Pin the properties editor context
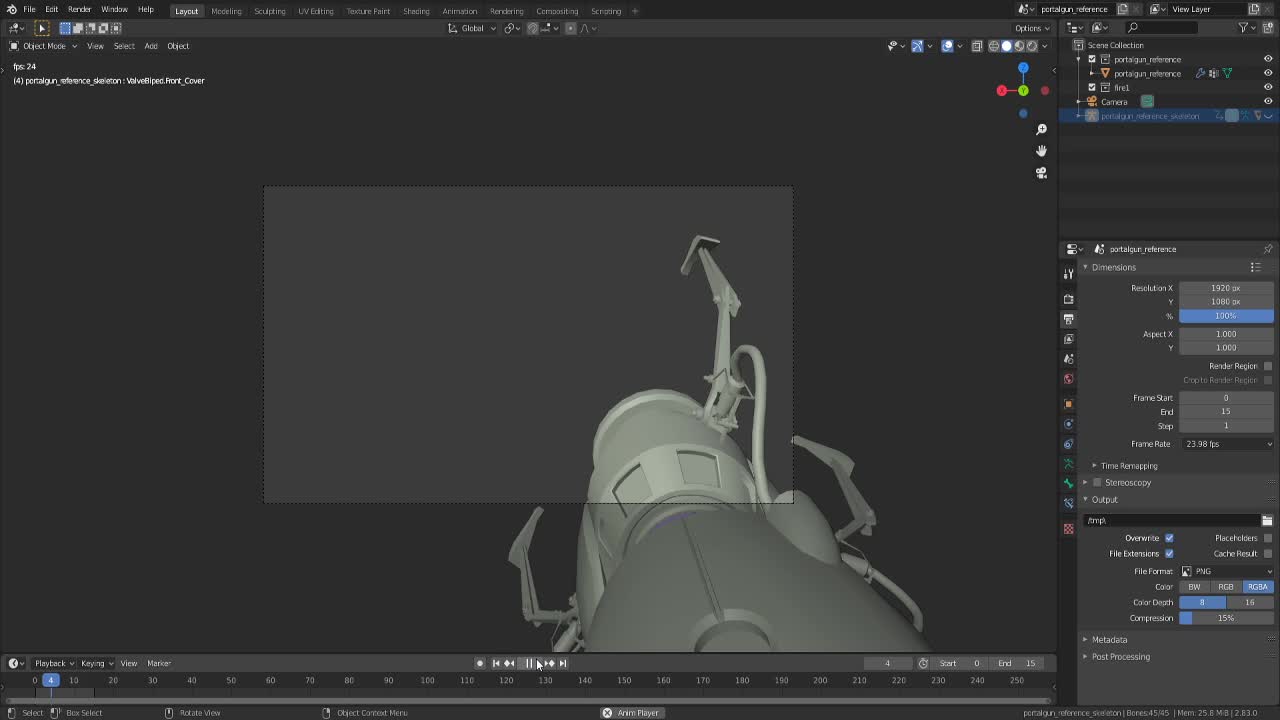Image resolution: width=1280 pixels, height=720 pixels. (x=1268, y=249)
